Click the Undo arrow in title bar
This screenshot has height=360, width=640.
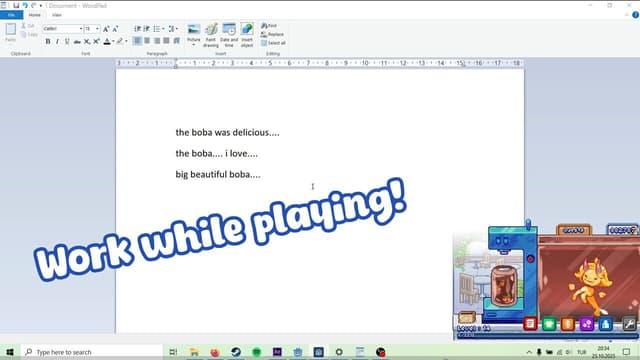click(x=25, y=5)
